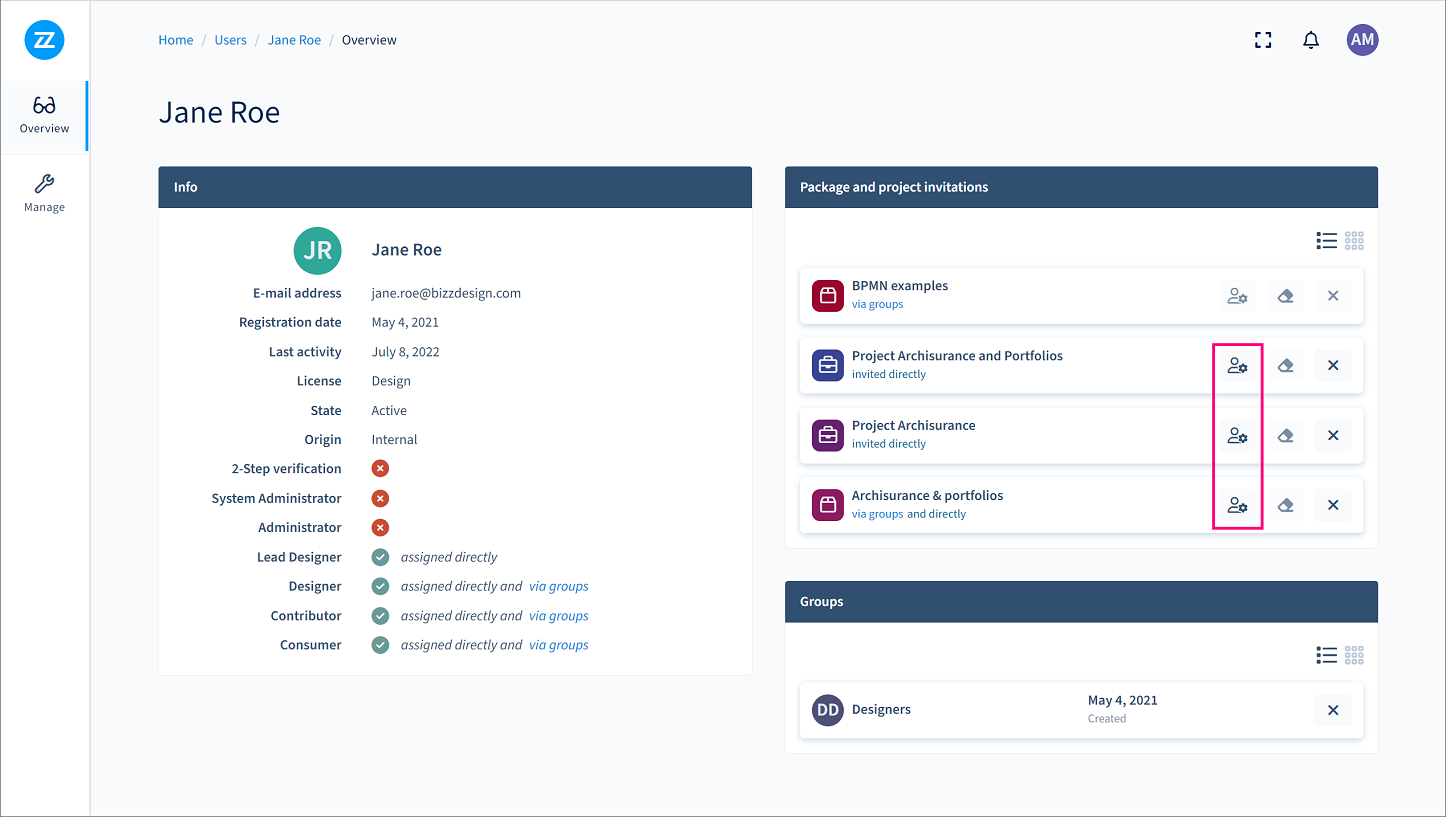Click the Bizzdesign logo icon
This screenshot has height=817, width=1446.
click(44, 40)
